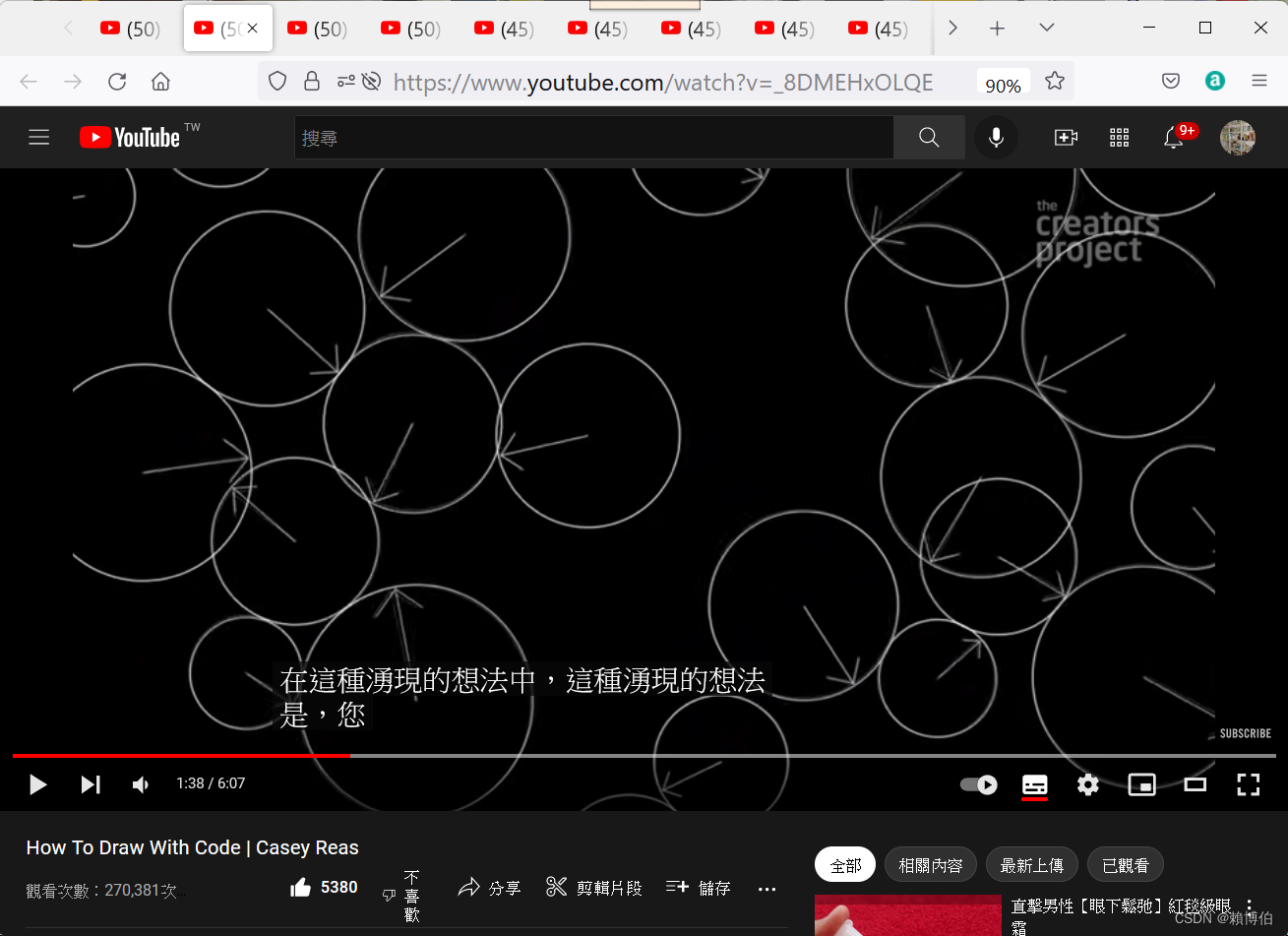The height and width of the screenshot is (936, 1288).
Task: Go back with the browser back arrow
Action: (29, 82)
